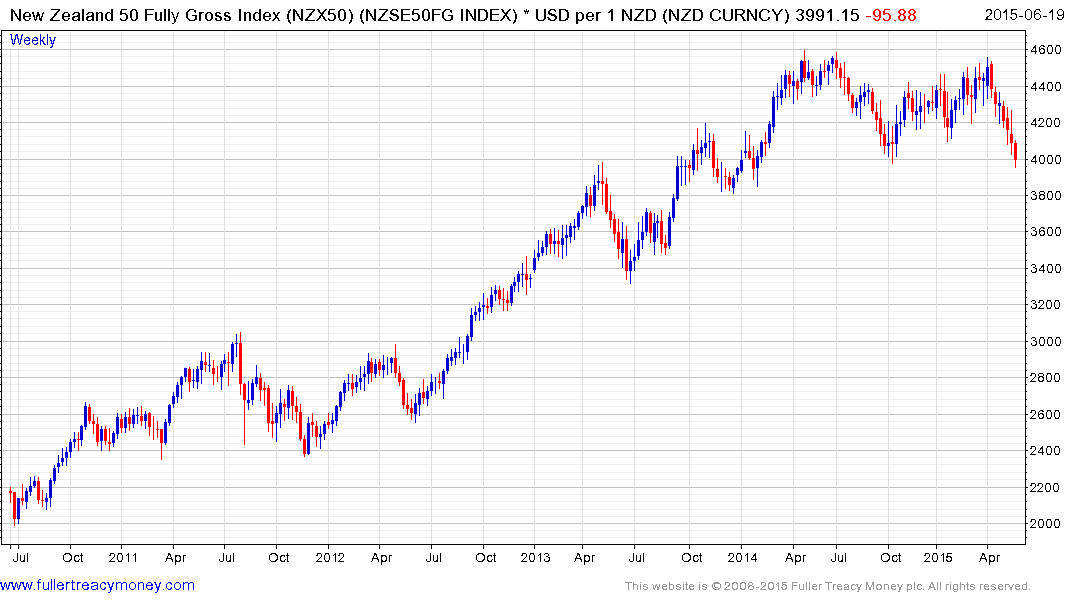Click the copyright notice text
The height and width of the screenshot is (600, 1075).
(828, 586)
